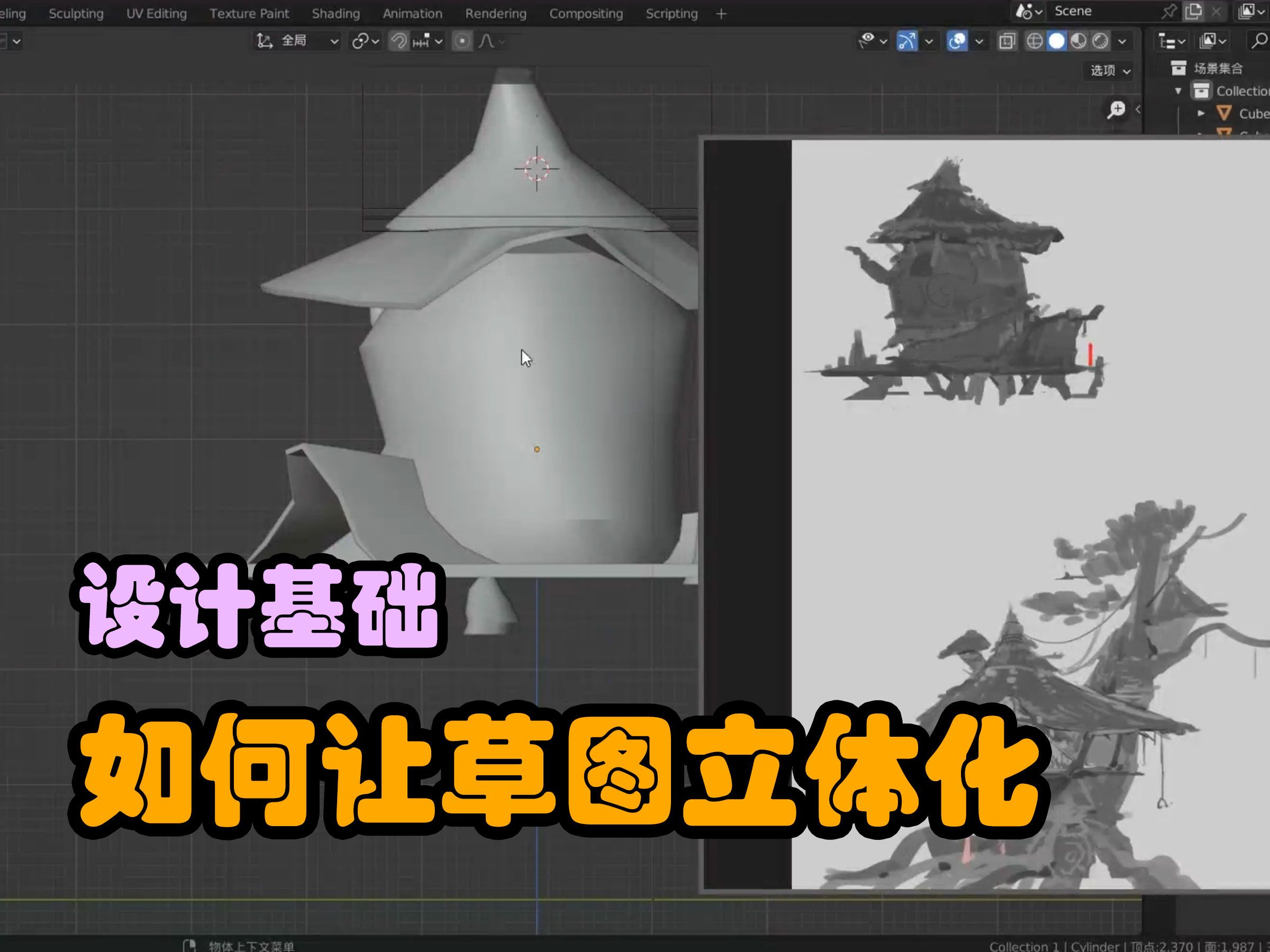The height and width of the screenshot is (952, 1270).
Task: Toggle proportional editing in the header
Action: (463, 41)
